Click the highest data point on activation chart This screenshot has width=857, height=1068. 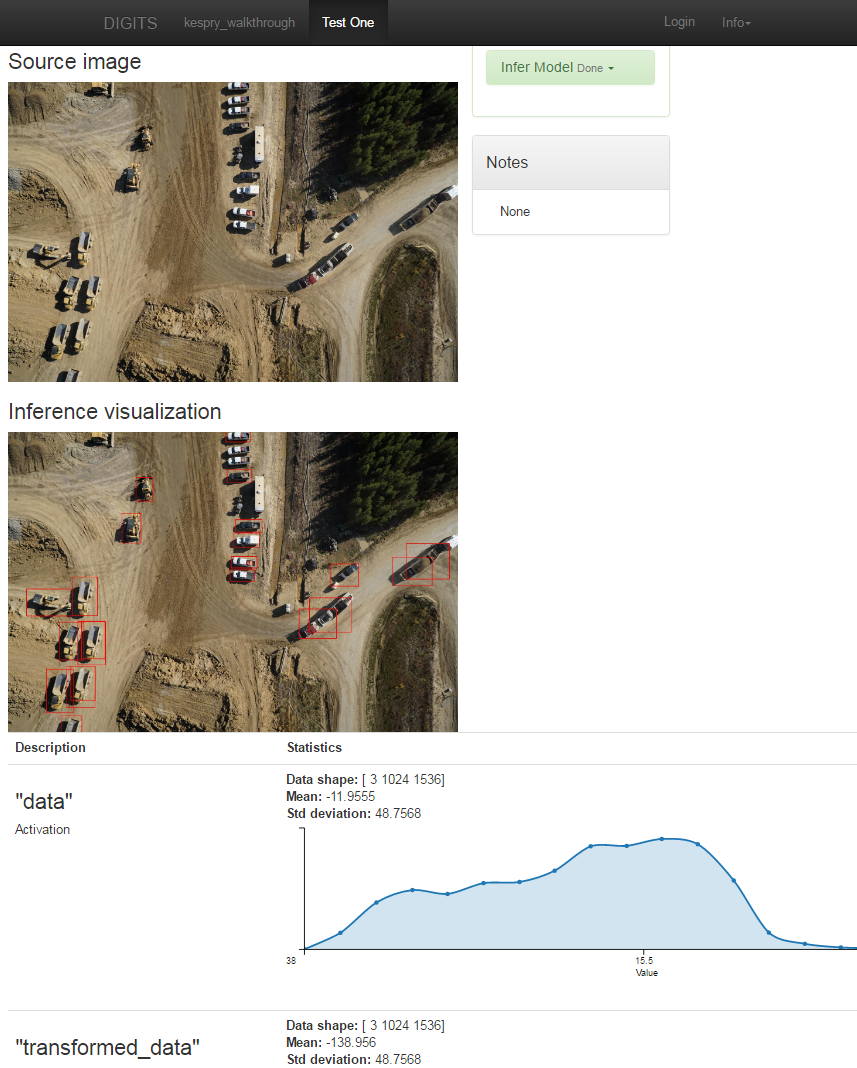661,839
